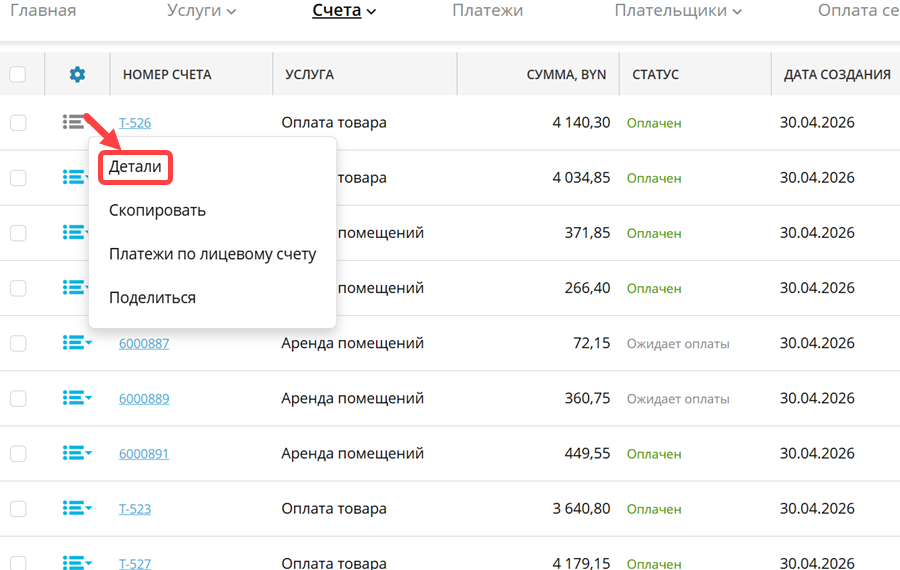
Task: Open invoice link 6000887
Action: point(144,343)
